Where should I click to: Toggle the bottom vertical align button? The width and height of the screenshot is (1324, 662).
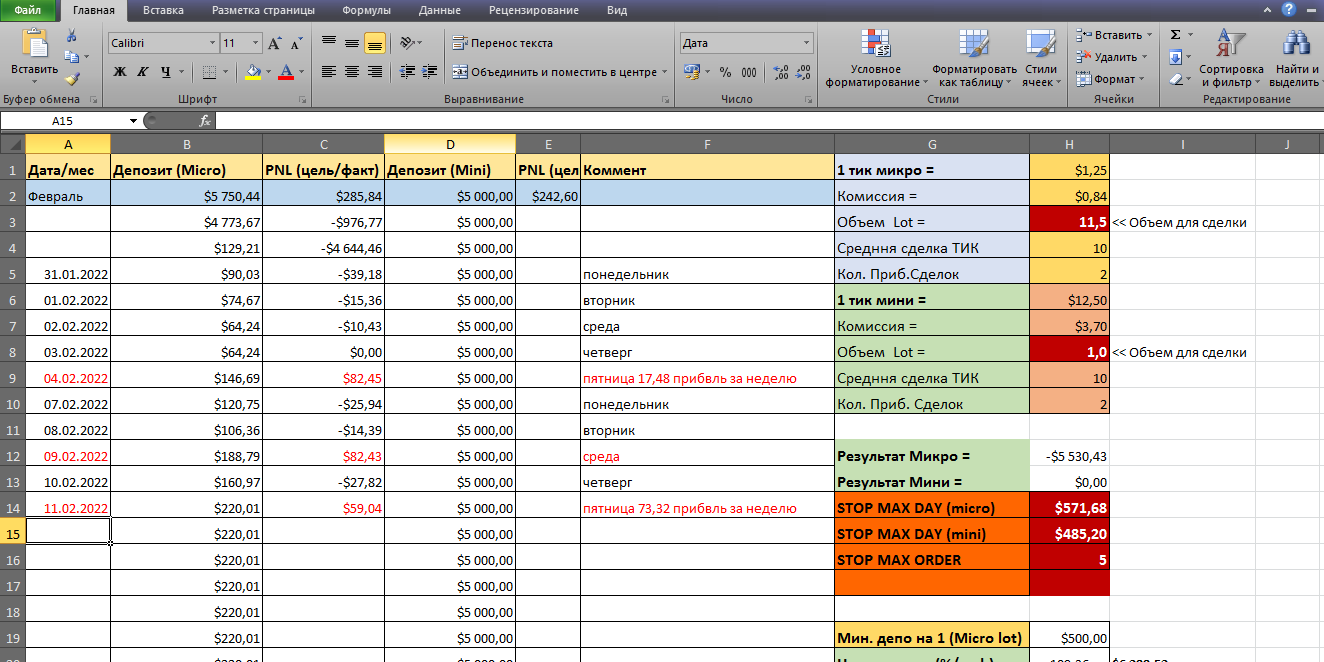tap(374, 44)
